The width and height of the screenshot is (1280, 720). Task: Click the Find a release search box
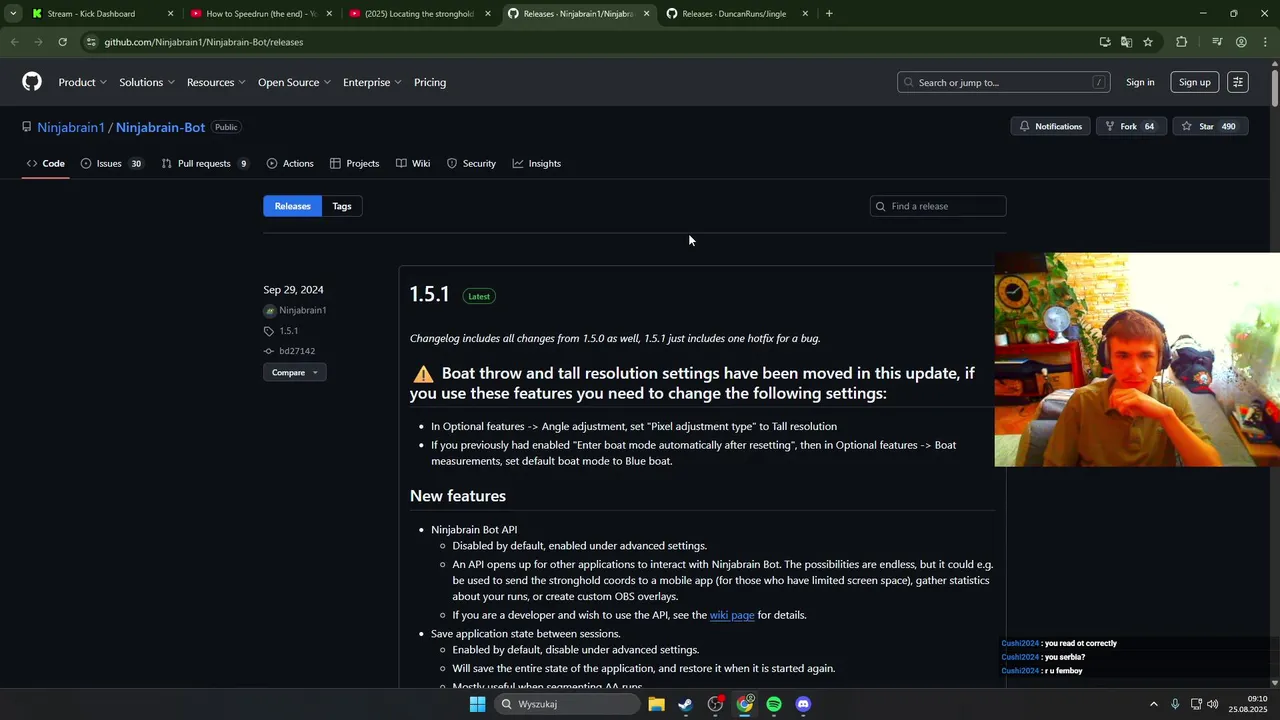938,206
